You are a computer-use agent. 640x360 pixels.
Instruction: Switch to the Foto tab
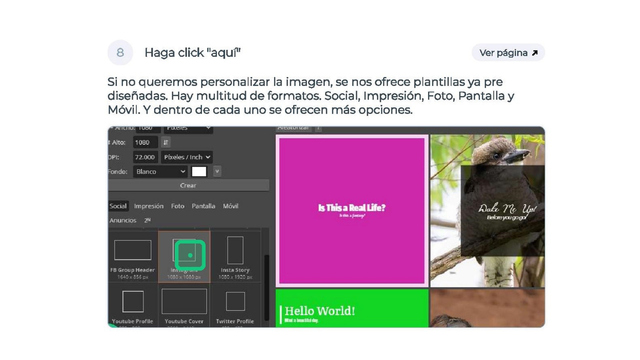coord(178,206)
